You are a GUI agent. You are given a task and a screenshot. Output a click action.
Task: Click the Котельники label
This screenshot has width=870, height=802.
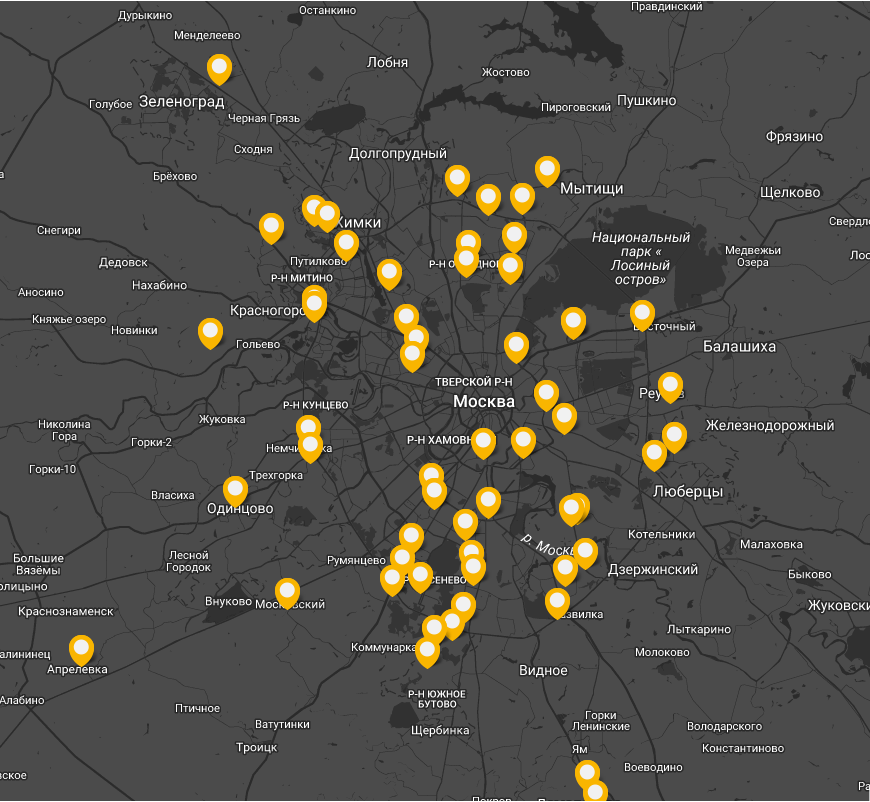(661, 534)
